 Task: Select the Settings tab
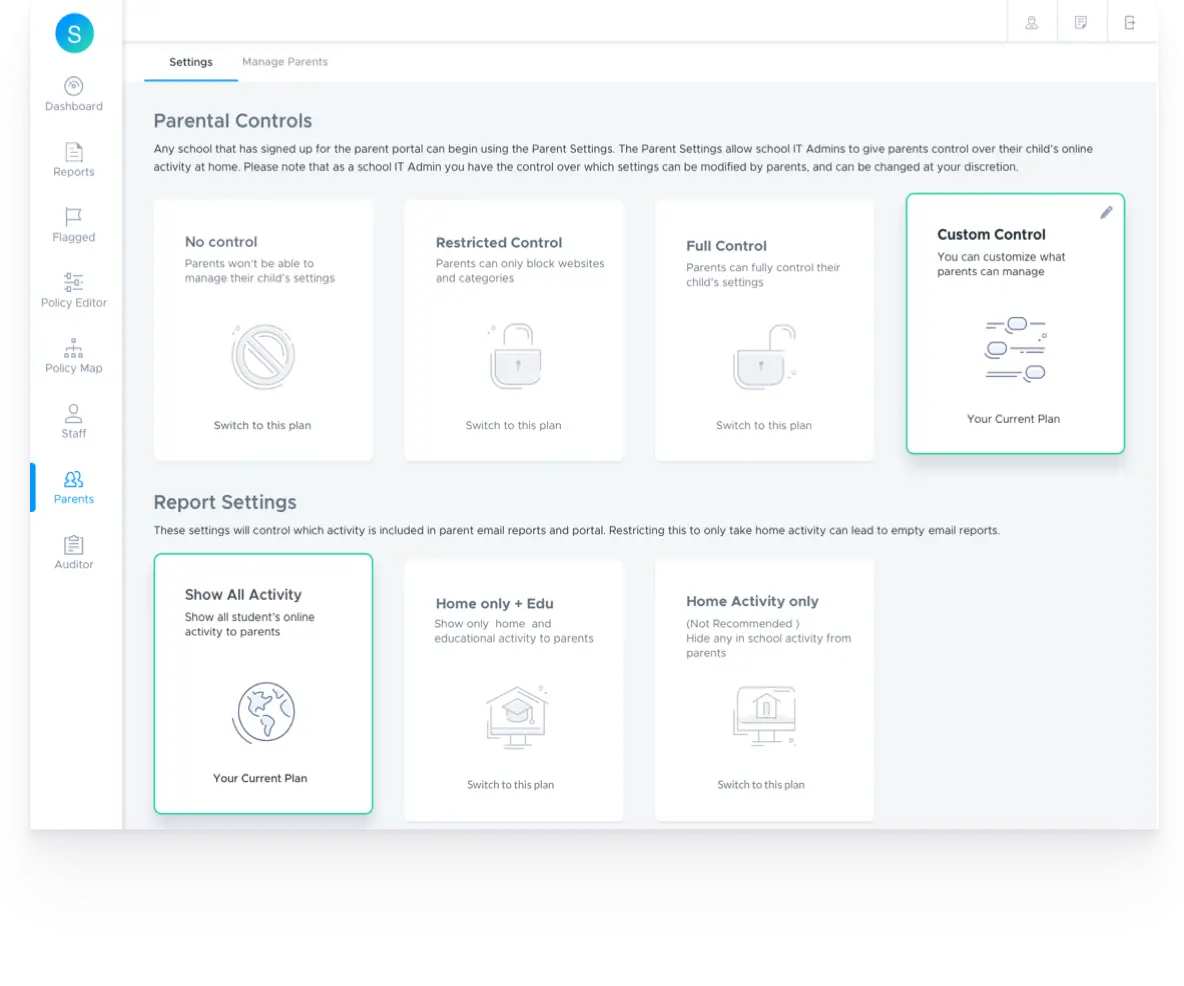point(190,61)
